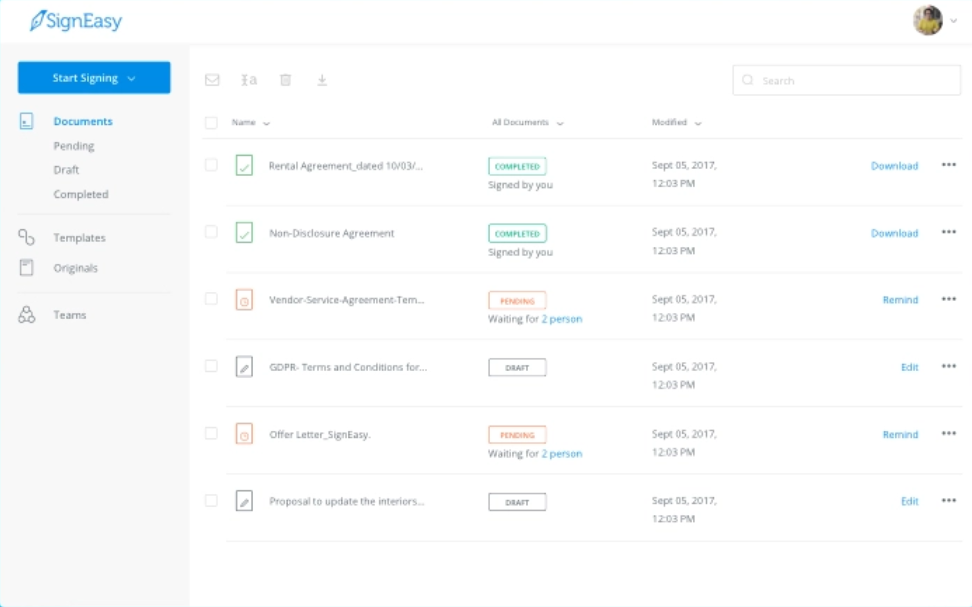Click completed icon of Rental Agreement document
This screenshot has width=972, height=607.
(244, 166)
